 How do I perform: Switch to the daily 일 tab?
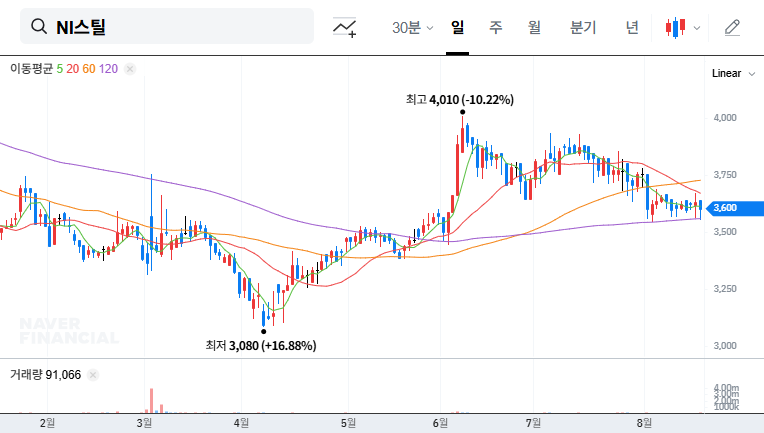coord(457,27)
